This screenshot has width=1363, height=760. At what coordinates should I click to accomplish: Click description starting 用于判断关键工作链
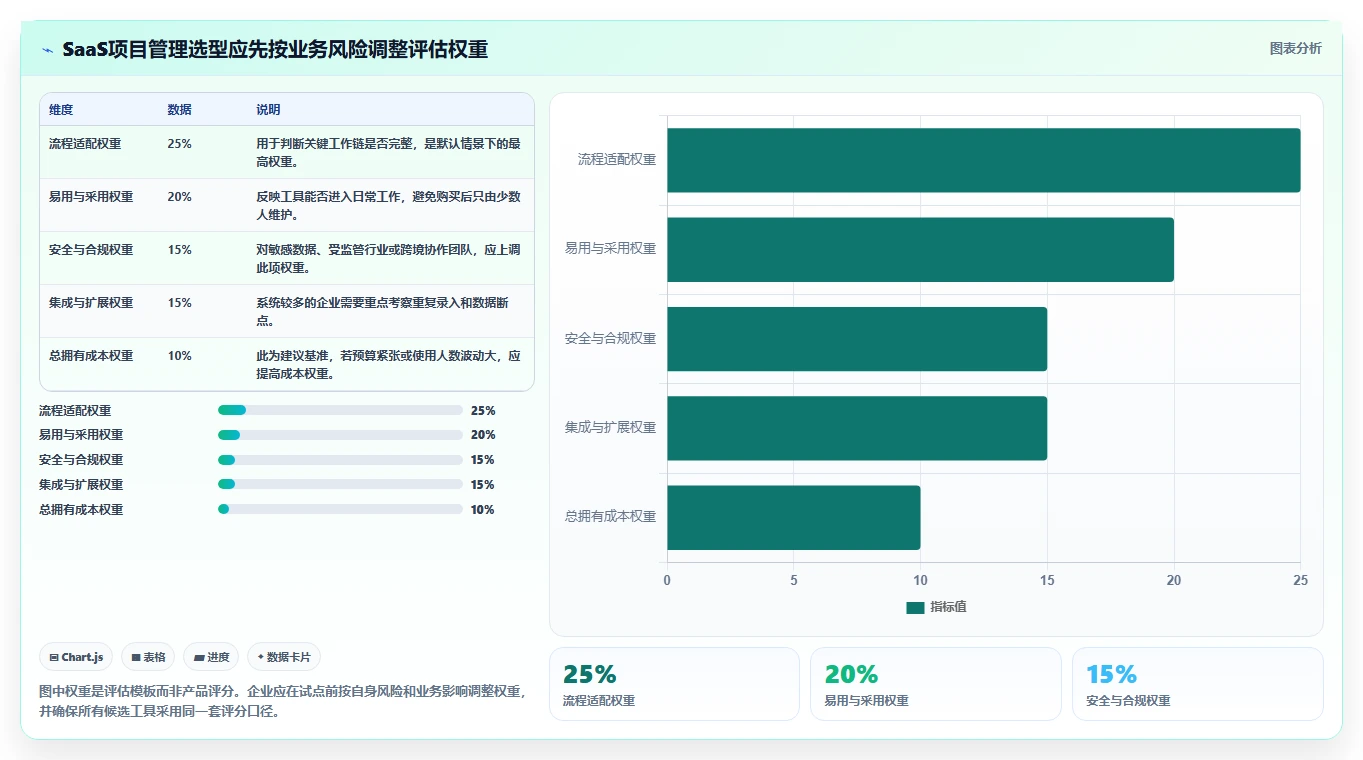[x=388, y=152]
